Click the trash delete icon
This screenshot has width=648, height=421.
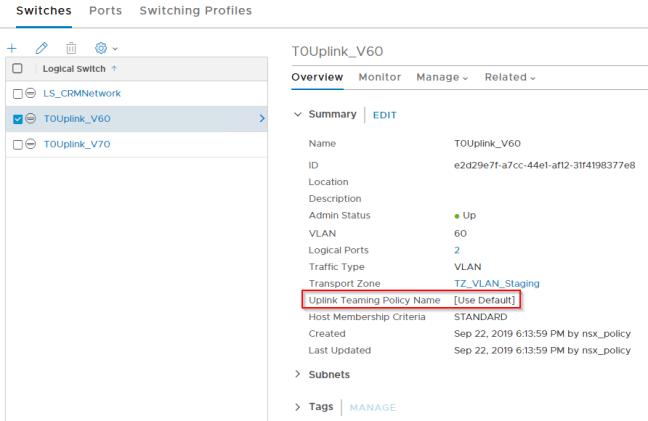click(71, 48)
